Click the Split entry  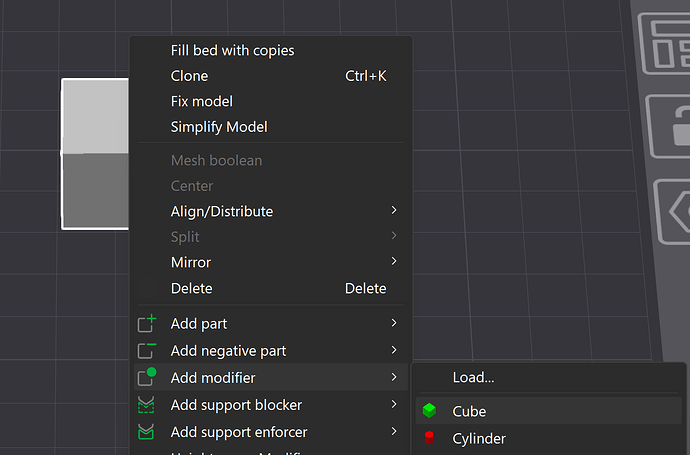pyautogui.click(x=271, y=237)
